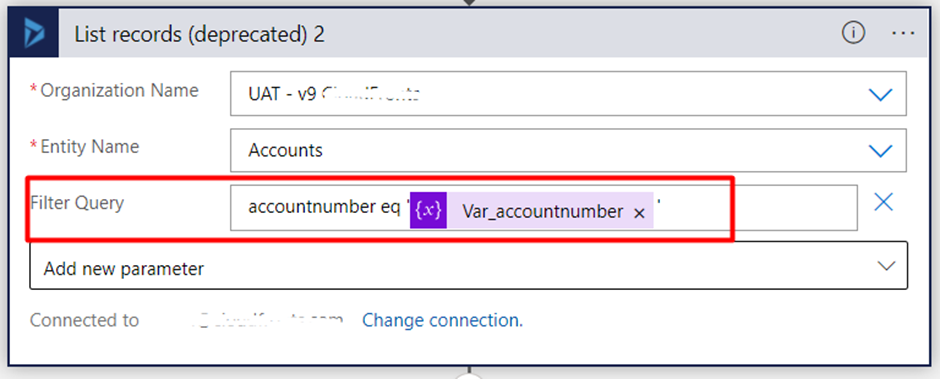Open the Add new parameter chevron
This screenshot has height=379, width=940.
point(886,266)
